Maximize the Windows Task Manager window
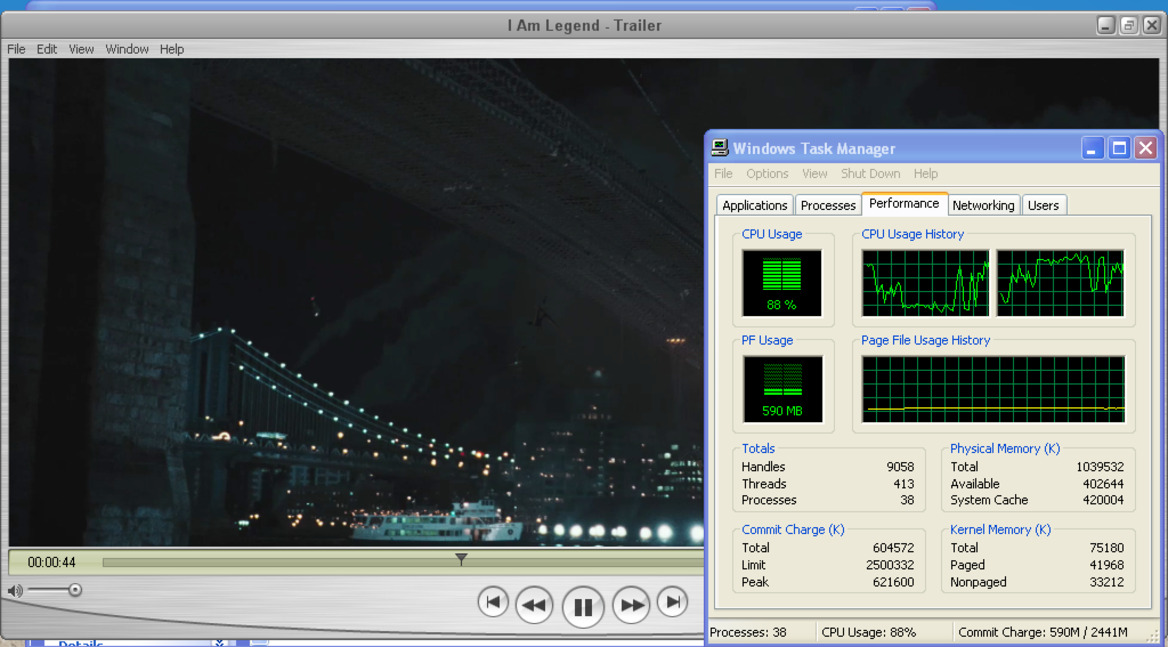This screenshot has width=1168, height=647. coord(1119,148)
